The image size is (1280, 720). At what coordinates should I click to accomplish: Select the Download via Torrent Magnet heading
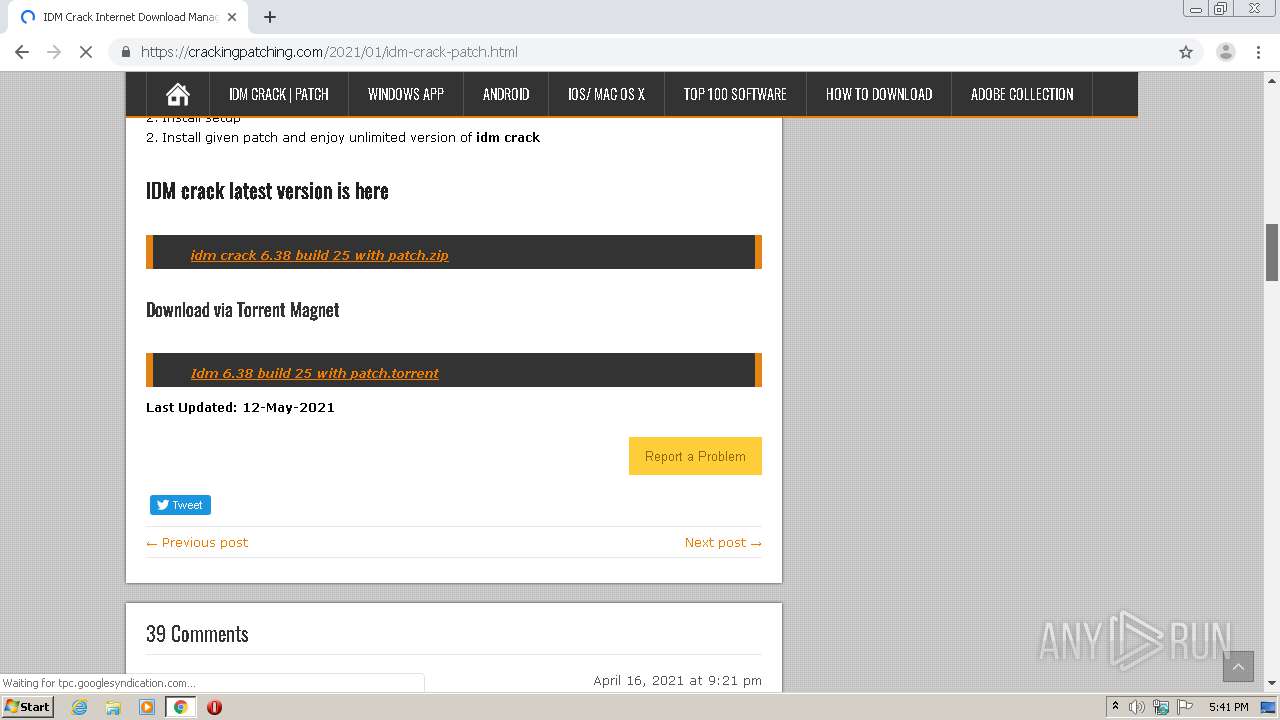(242, 310)
